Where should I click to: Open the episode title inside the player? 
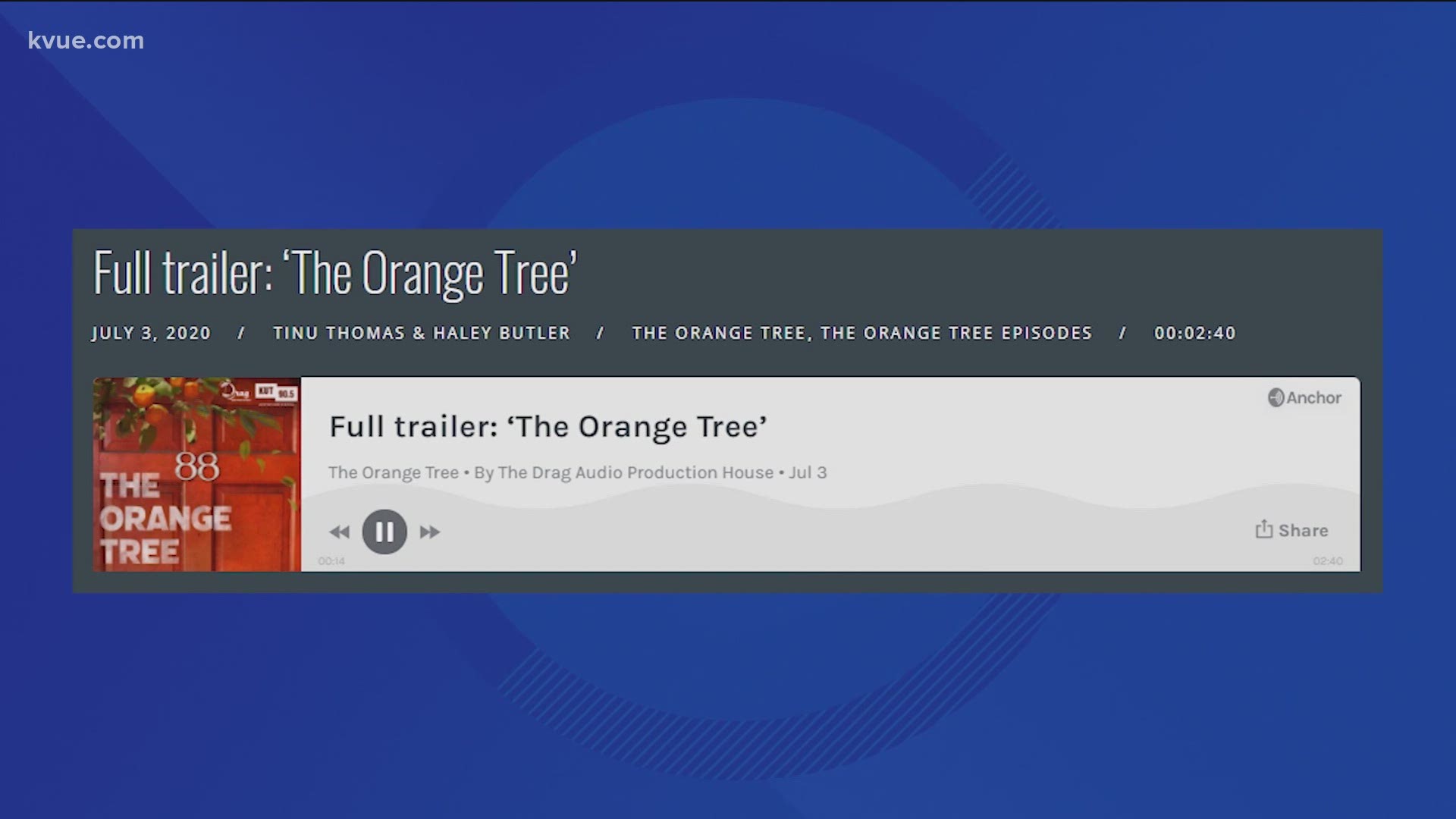point(548,427)
